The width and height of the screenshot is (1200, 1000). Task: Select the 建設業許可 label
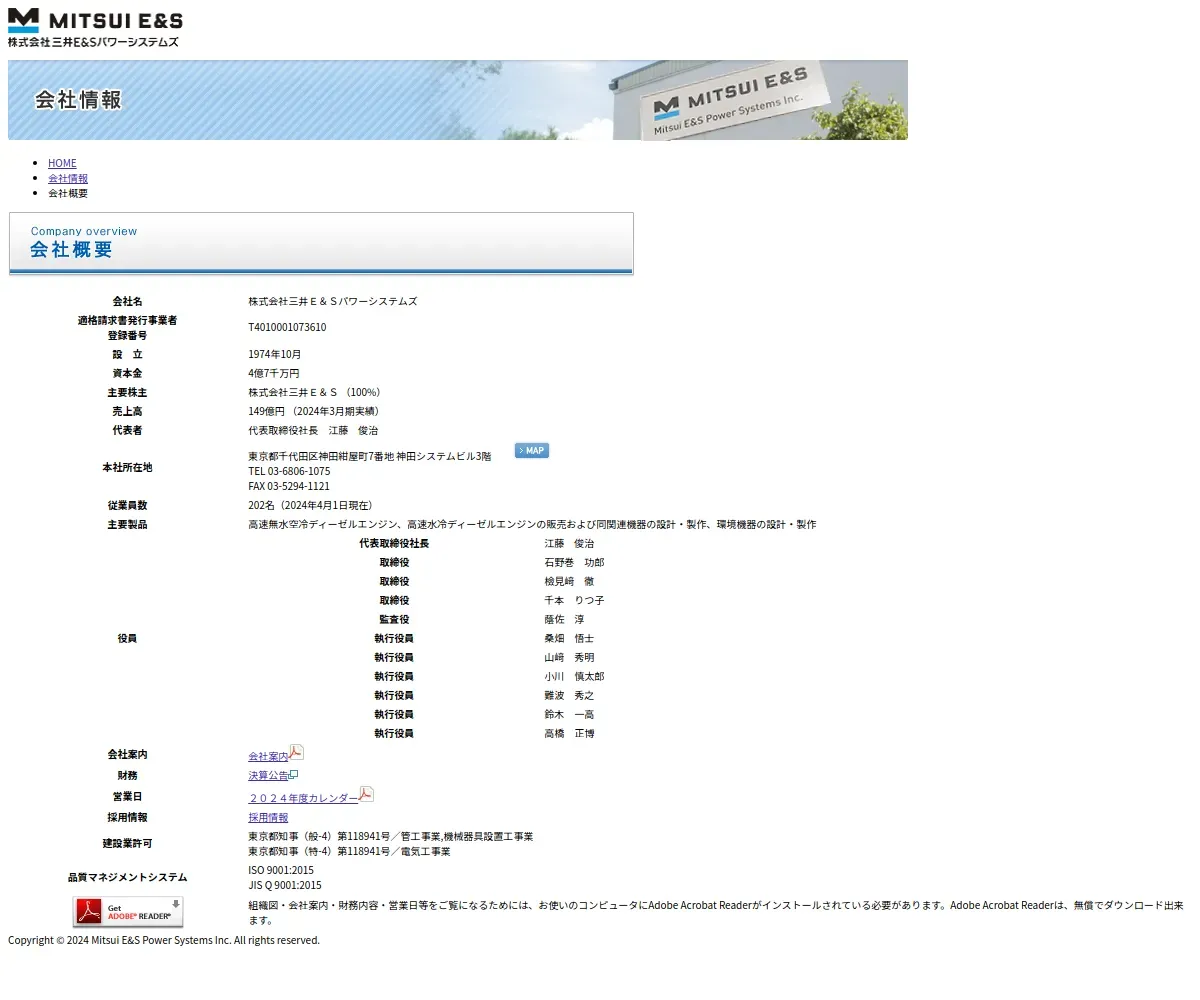coord(127,843)
